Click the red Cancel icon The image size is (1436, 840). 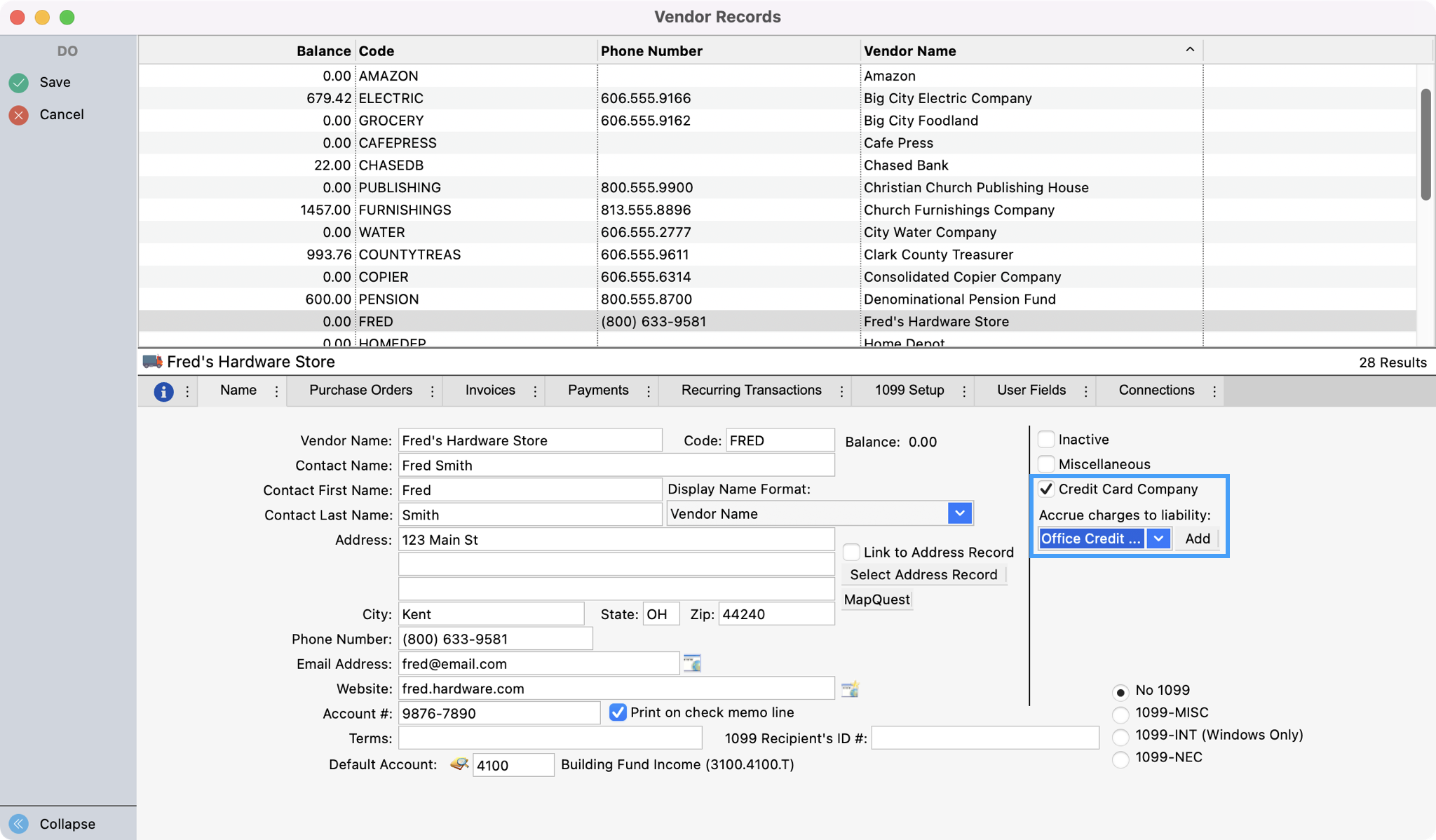19,115
